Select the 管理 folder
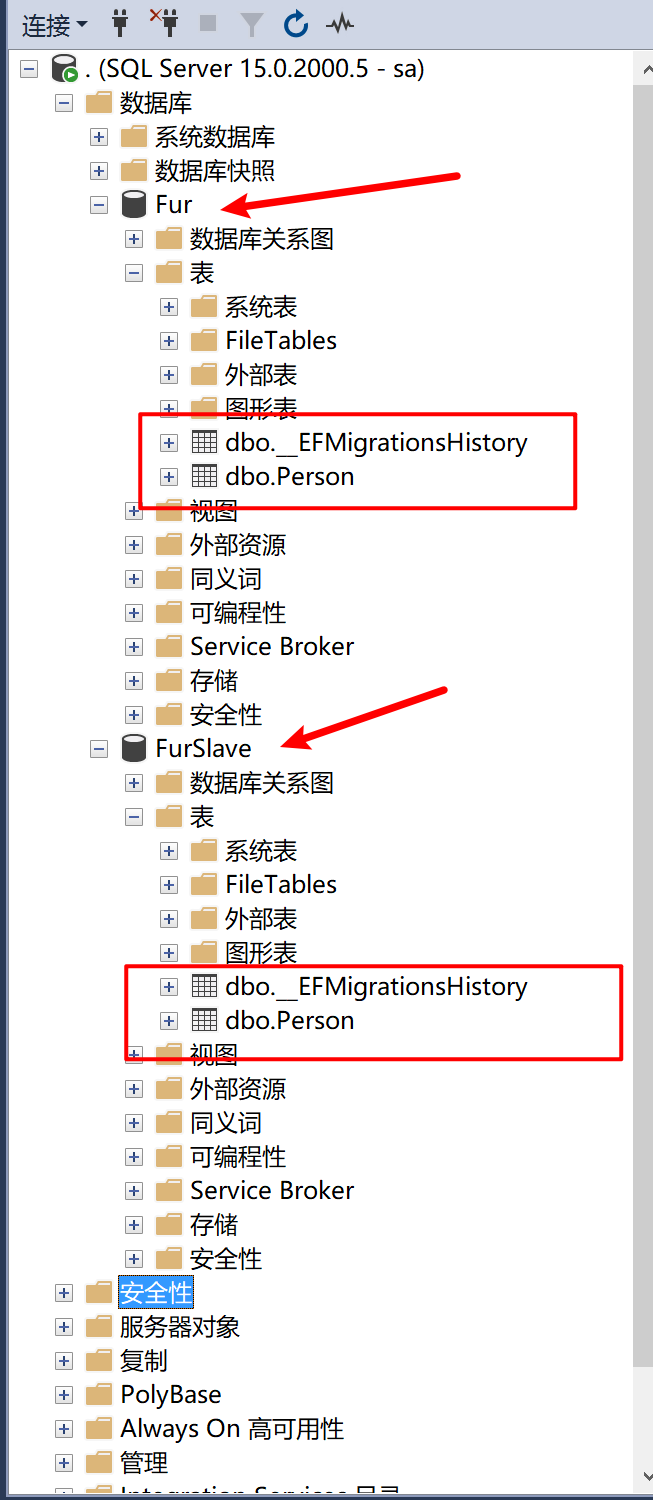653x1500 pixels. click(x=144, y=1463)
